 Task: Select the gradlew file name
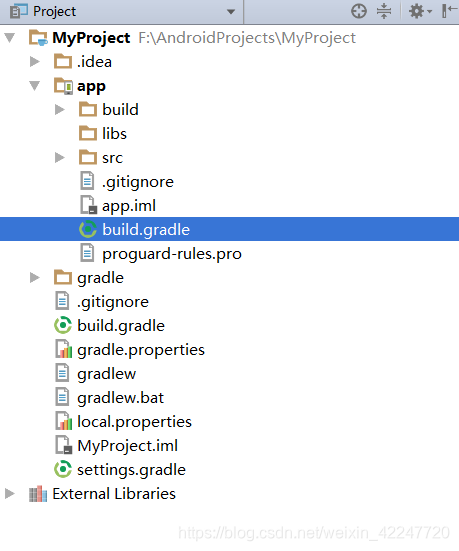coord(106,374)
